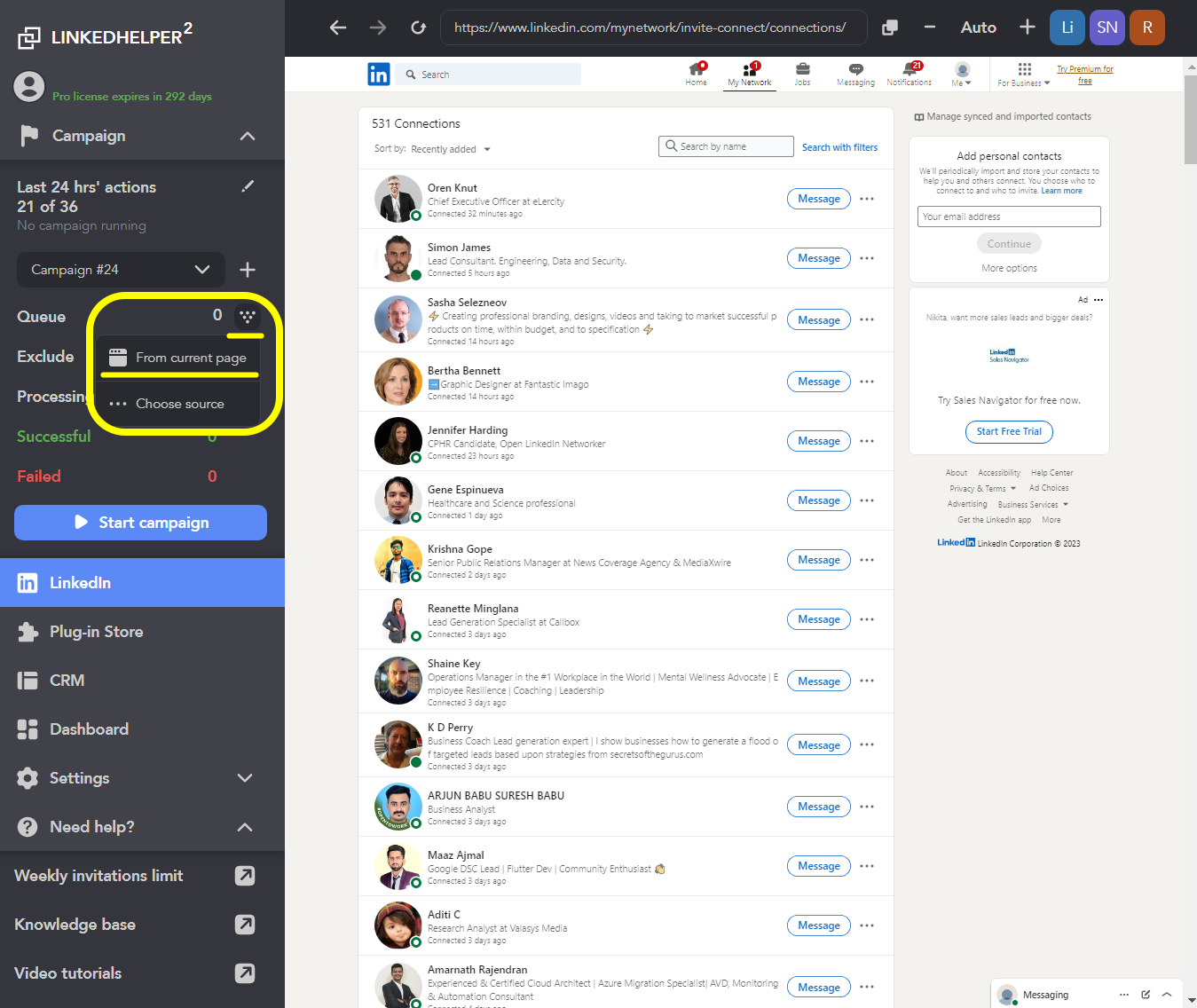Open more options for Jennifer Harding

(867, 441)
